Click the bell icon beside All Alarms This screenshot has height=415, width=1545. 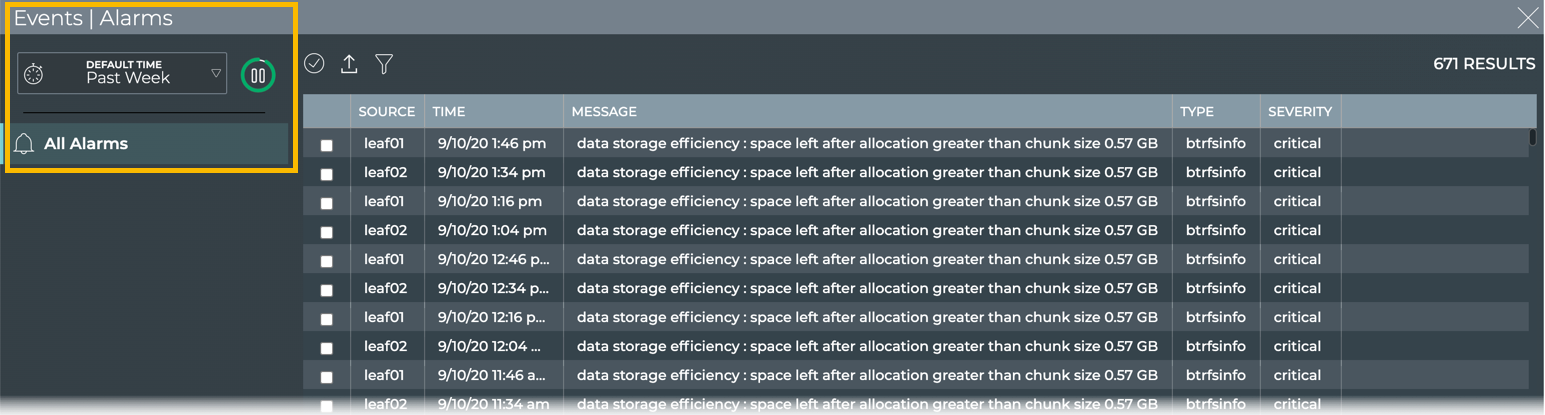click(25, 144)
